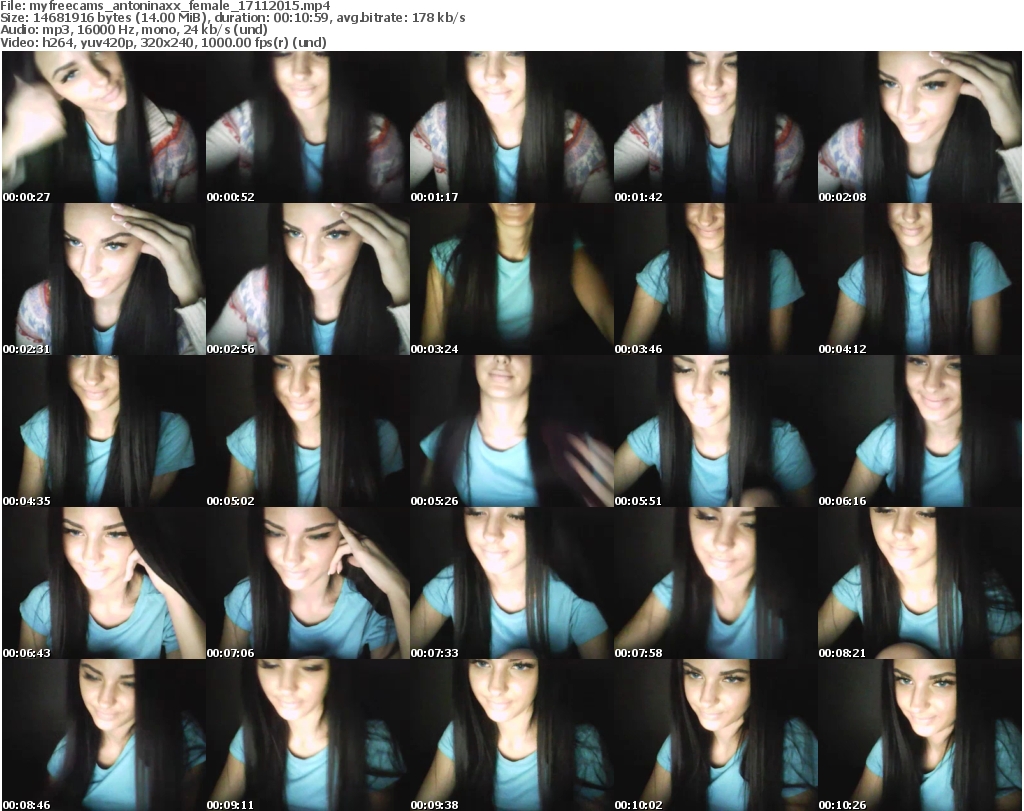Click the frame at 00:04:12
Image resolution: width=1024 pixels, height=811 pixels.
click(x=920, y=279)
